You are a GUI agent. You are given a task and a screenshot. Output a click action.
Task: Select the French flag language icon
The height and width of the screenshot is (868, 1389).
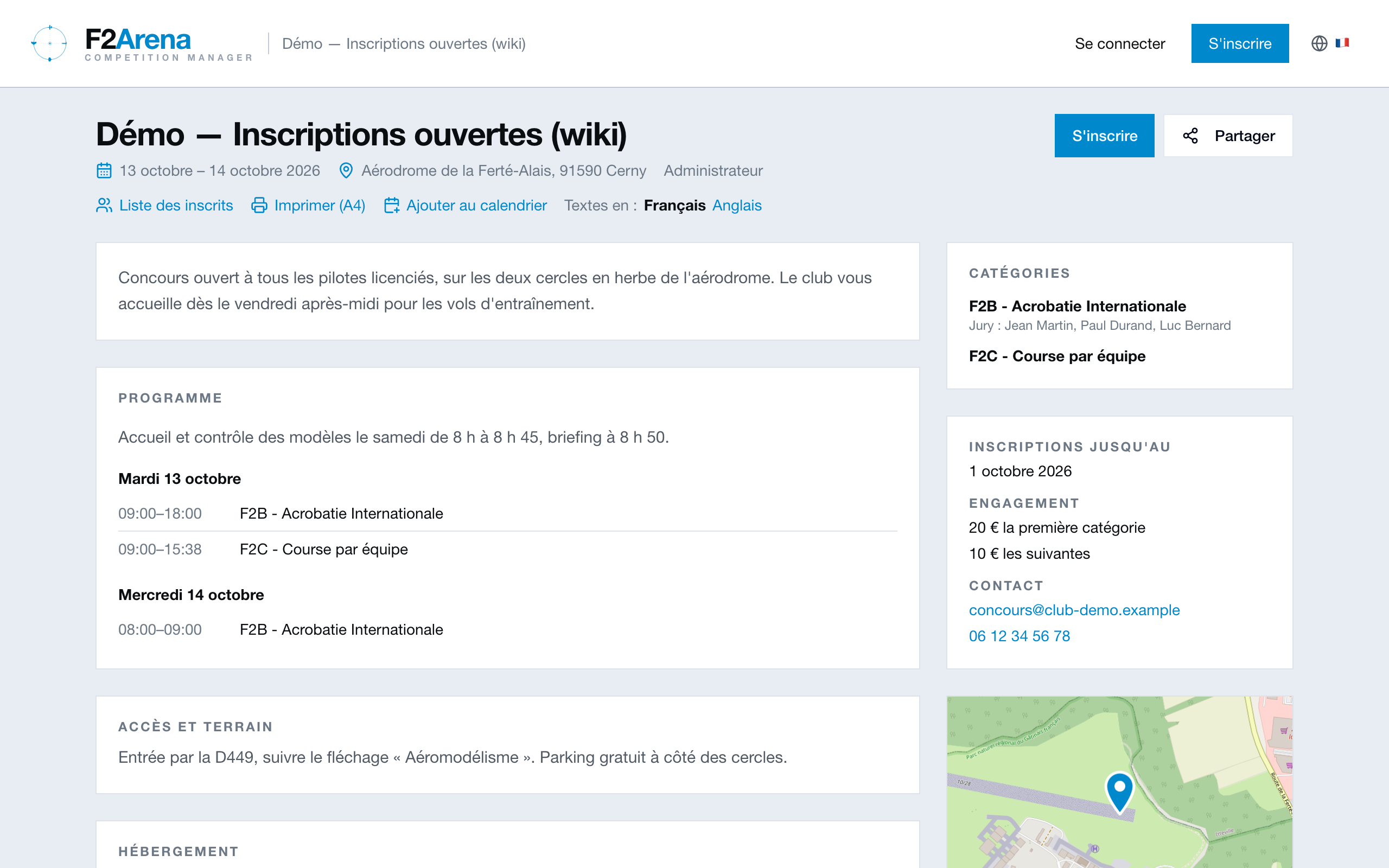coord(1342,42)
